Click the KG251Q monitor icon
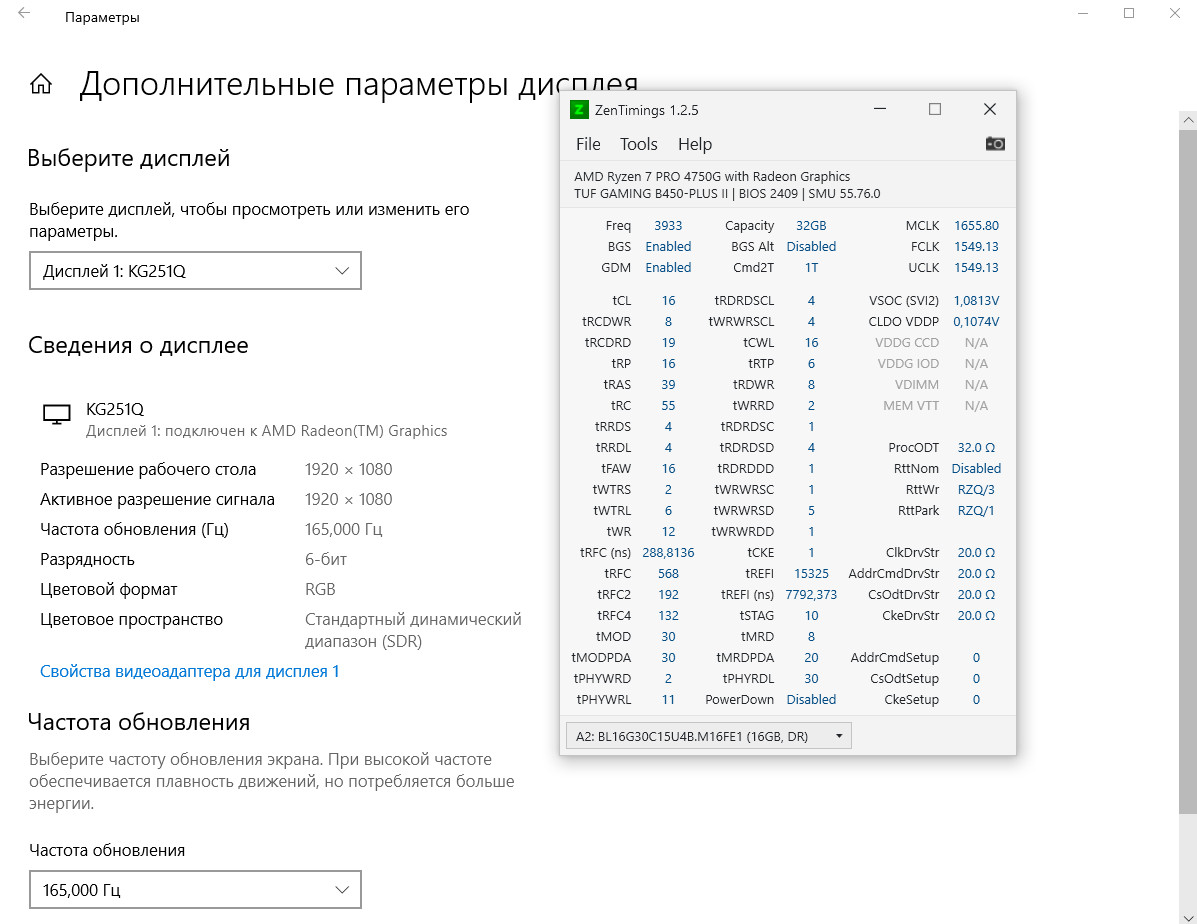The image size is (1197, 924). point(56,415)
